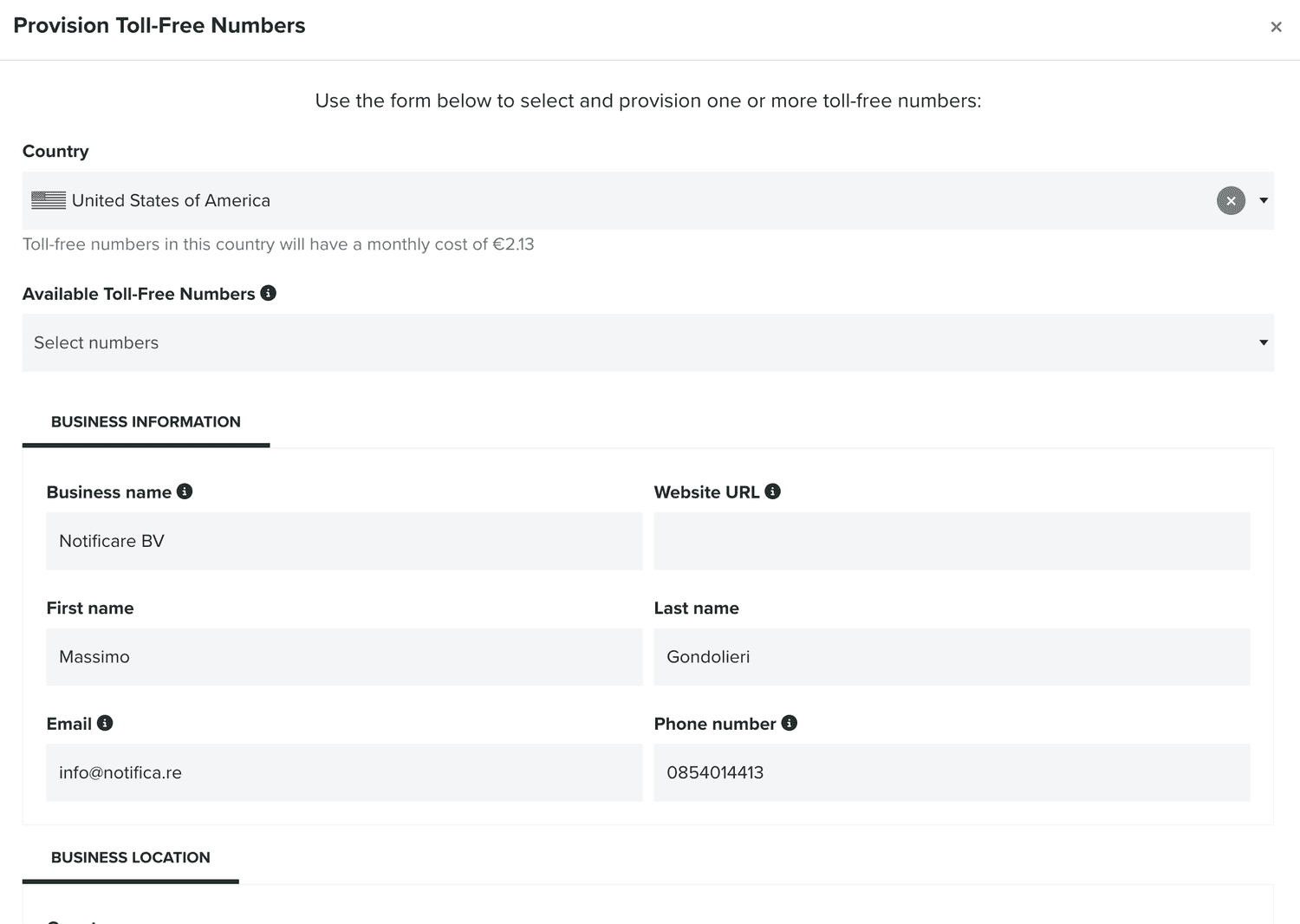
Task: Click the Website URL info icon
Action: tap(773, 491)
